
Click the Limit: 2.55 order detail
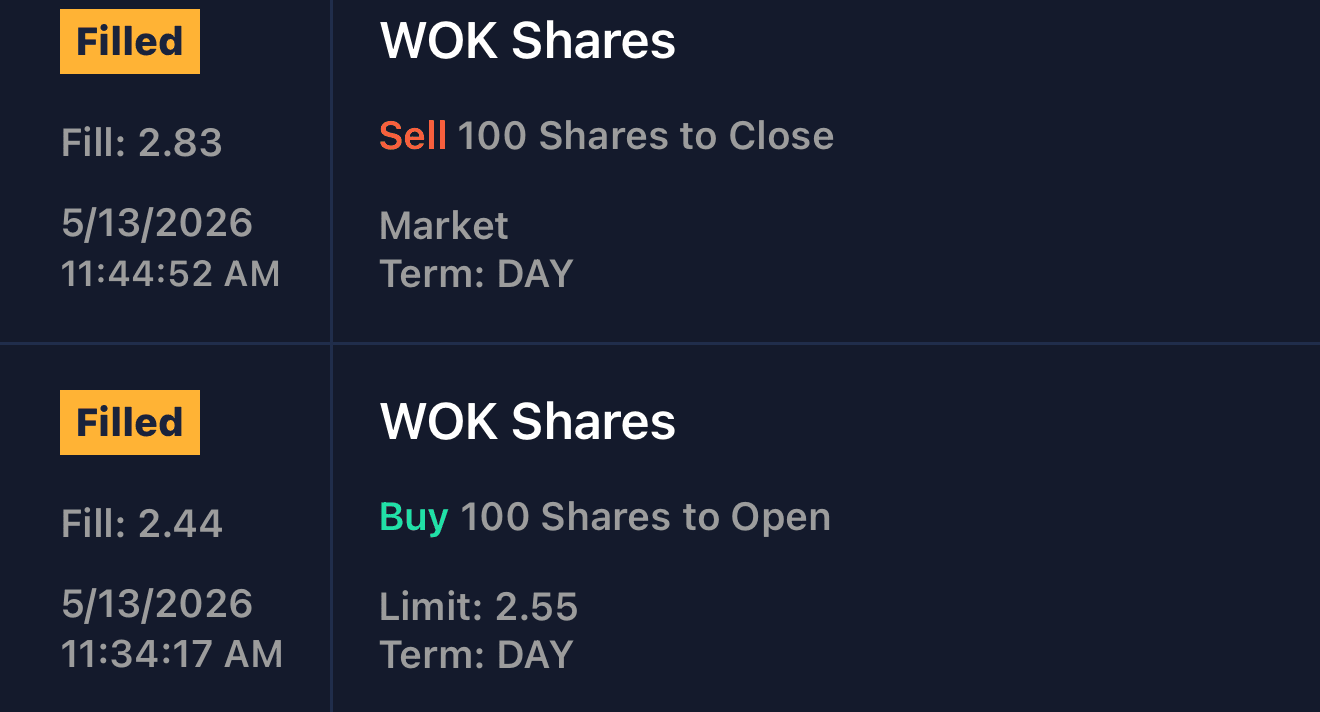[x=479, y=607]
